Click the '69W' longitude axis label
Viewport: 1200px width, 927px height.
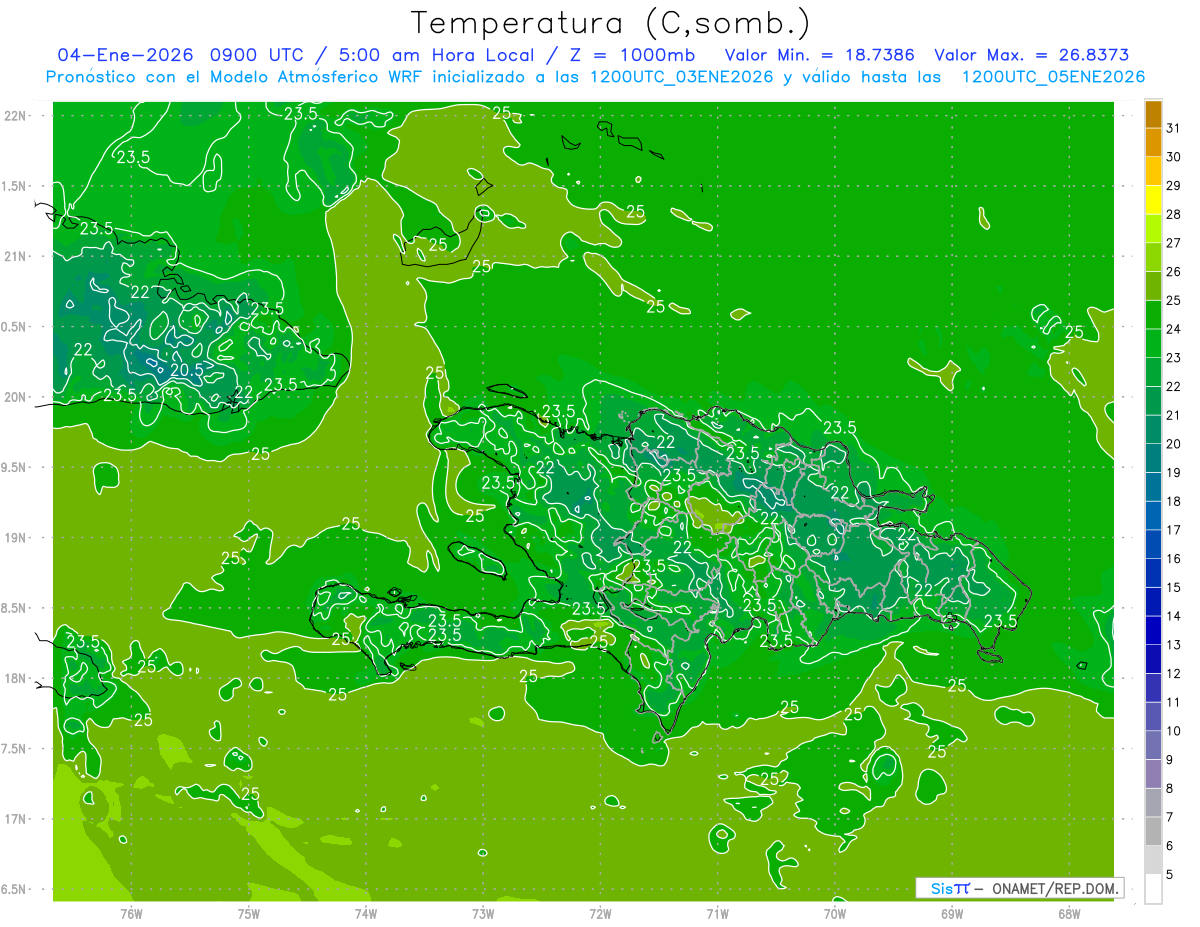click(951, 913)
